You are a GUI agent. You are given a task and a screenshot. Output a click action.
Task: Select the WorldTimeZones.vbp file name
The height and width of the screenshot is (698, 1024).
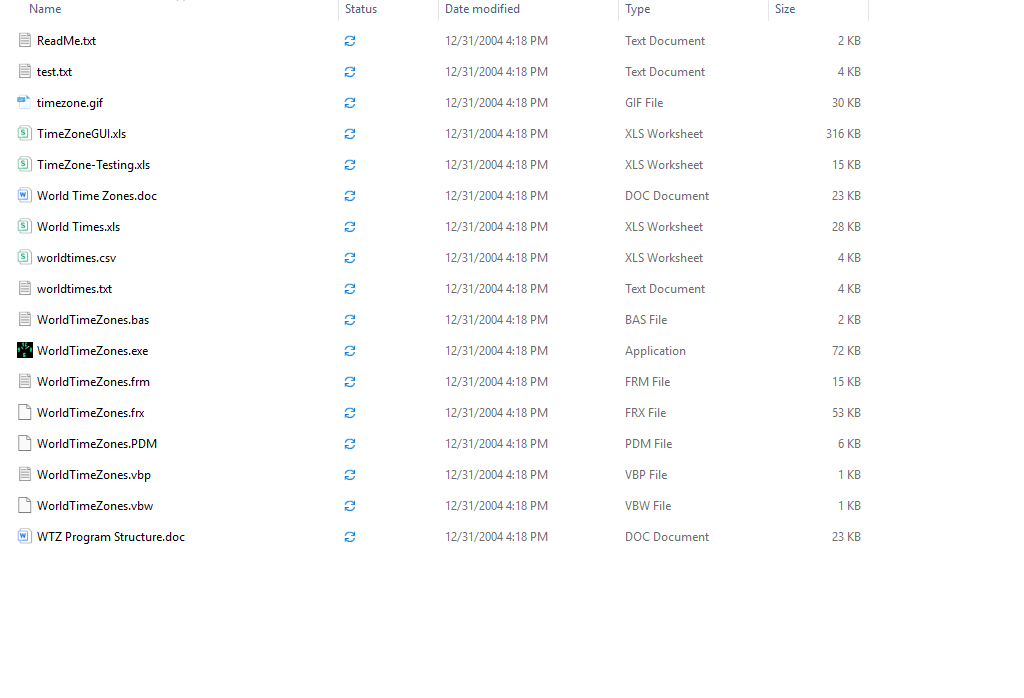tap(94, 475)
